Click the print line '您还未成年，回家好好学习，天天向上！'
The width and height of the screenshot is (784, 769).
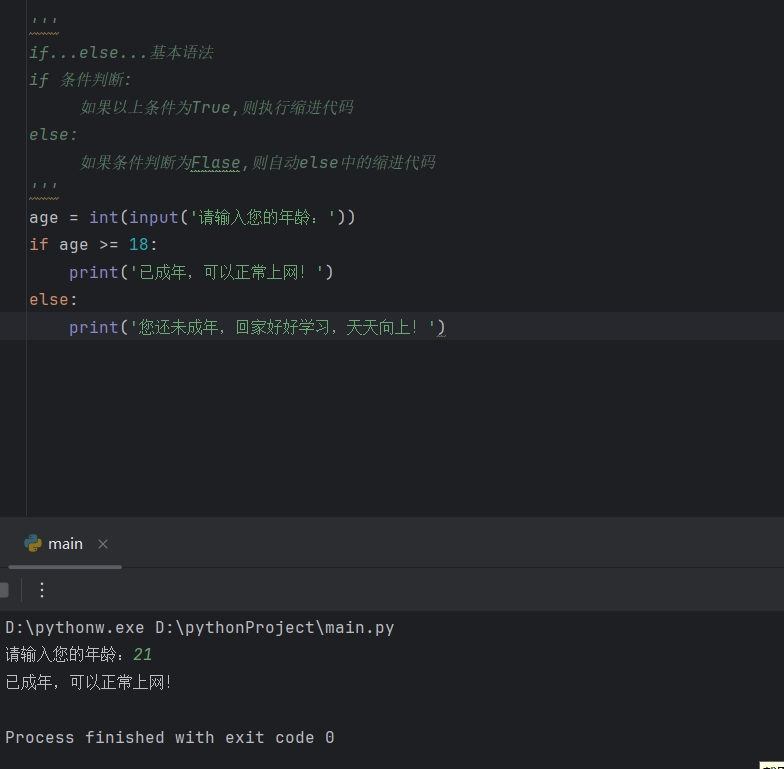point(257,328)
